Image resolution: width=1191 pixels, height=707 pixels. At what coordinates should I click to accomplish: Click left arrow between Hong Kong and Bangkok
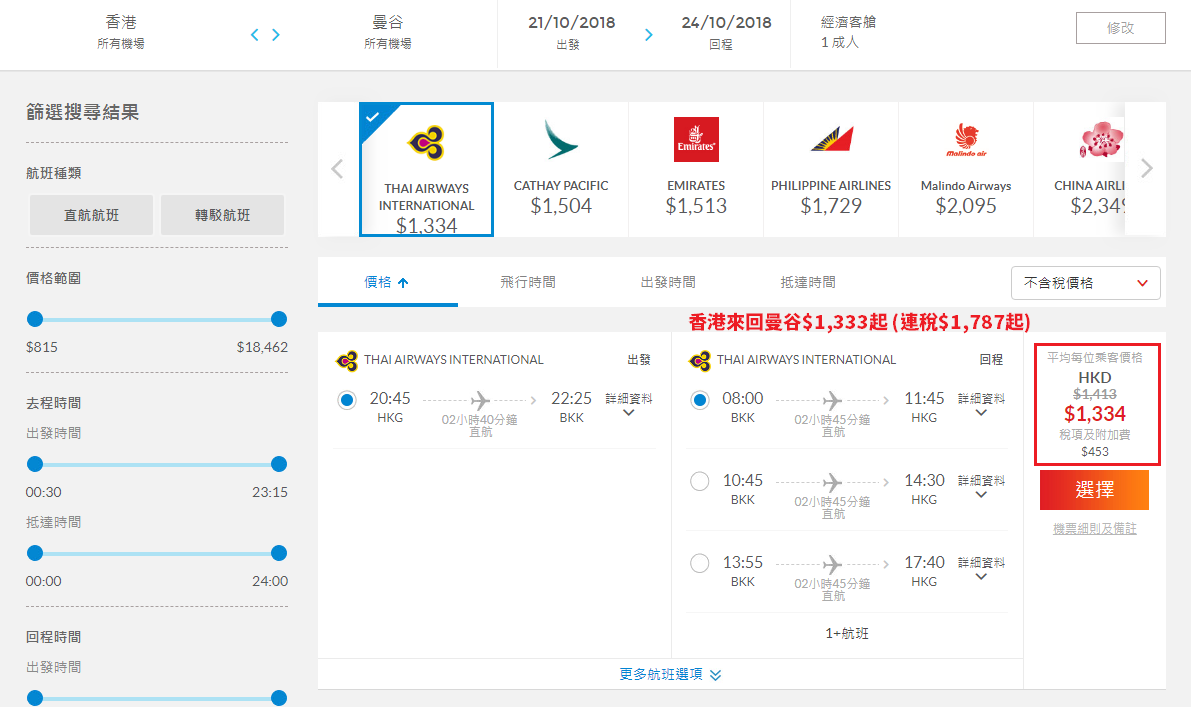point(254,35)
